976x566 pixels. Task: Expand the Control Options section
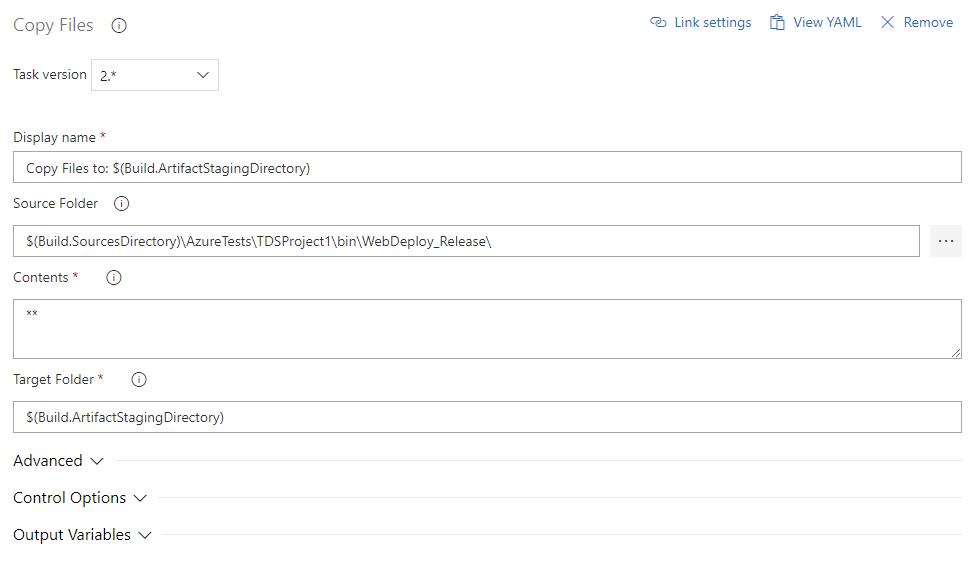click(80, 498)
